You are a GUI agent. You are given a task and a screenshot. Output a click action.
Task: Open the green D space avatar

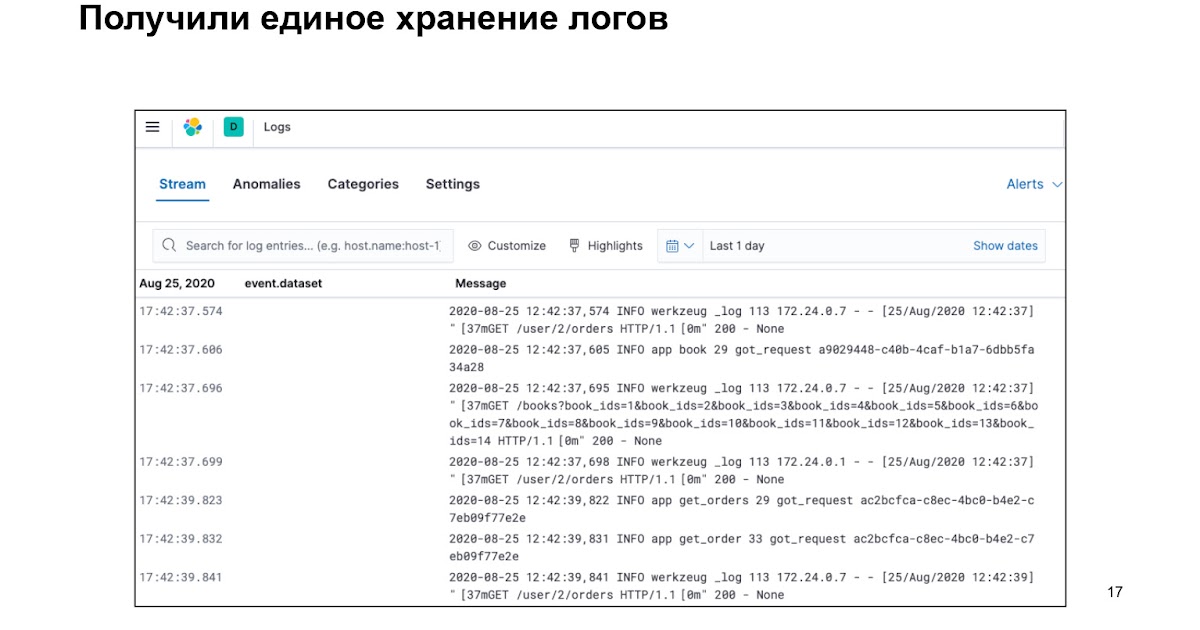(234, 127)
